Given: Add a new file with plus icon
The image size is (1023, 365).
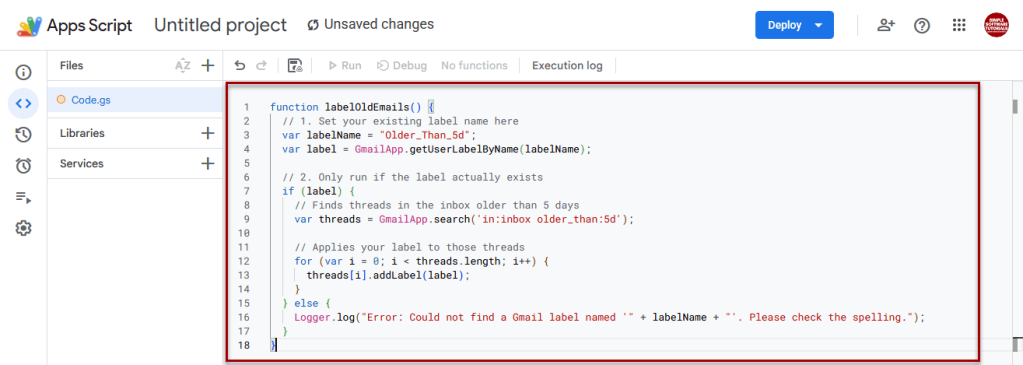Looking at the screenshot, I should click(207, 65).
